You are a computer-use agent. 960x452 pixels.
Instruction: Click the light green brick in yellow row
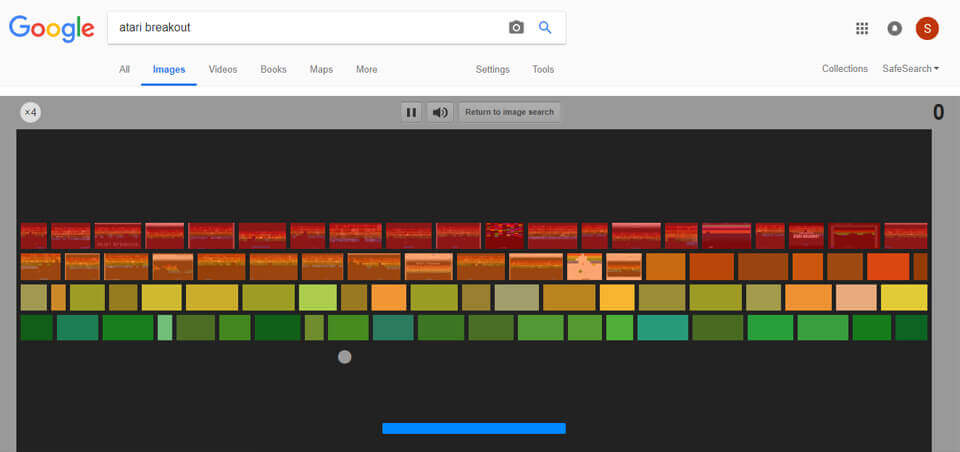point(318,298)
